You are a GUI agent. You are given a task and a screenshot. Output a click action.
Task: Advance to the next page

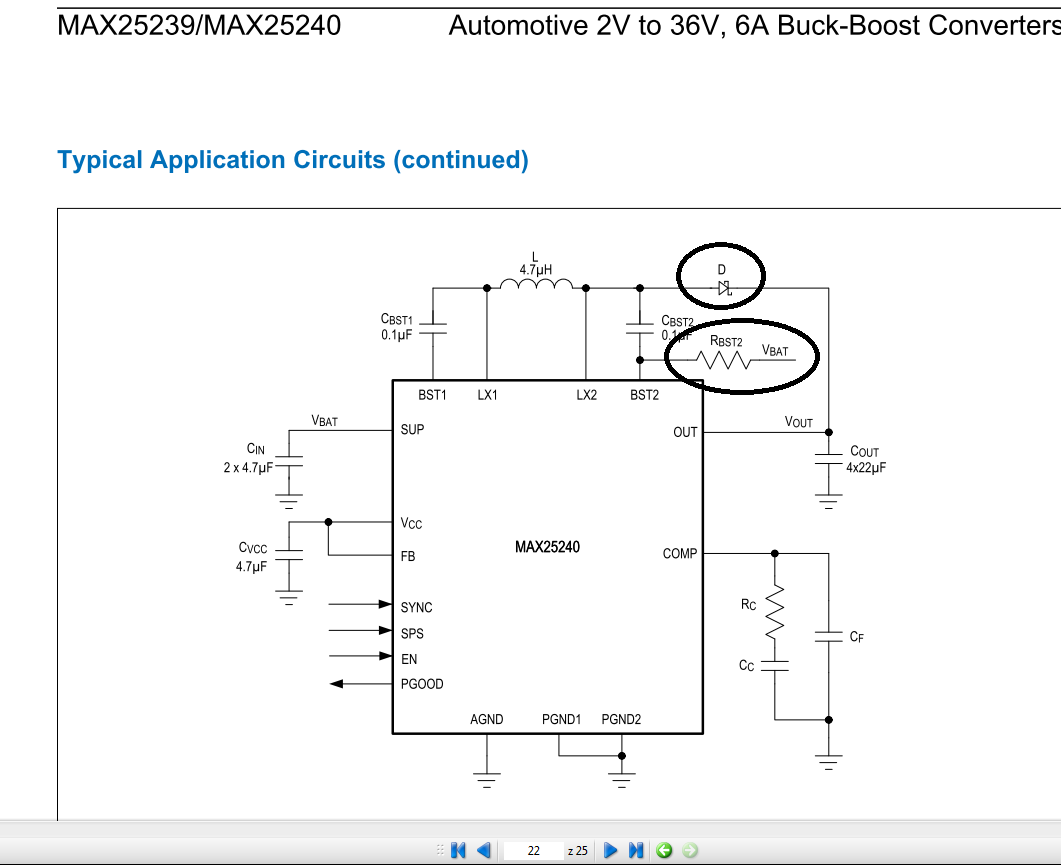(x=610, y=849)
